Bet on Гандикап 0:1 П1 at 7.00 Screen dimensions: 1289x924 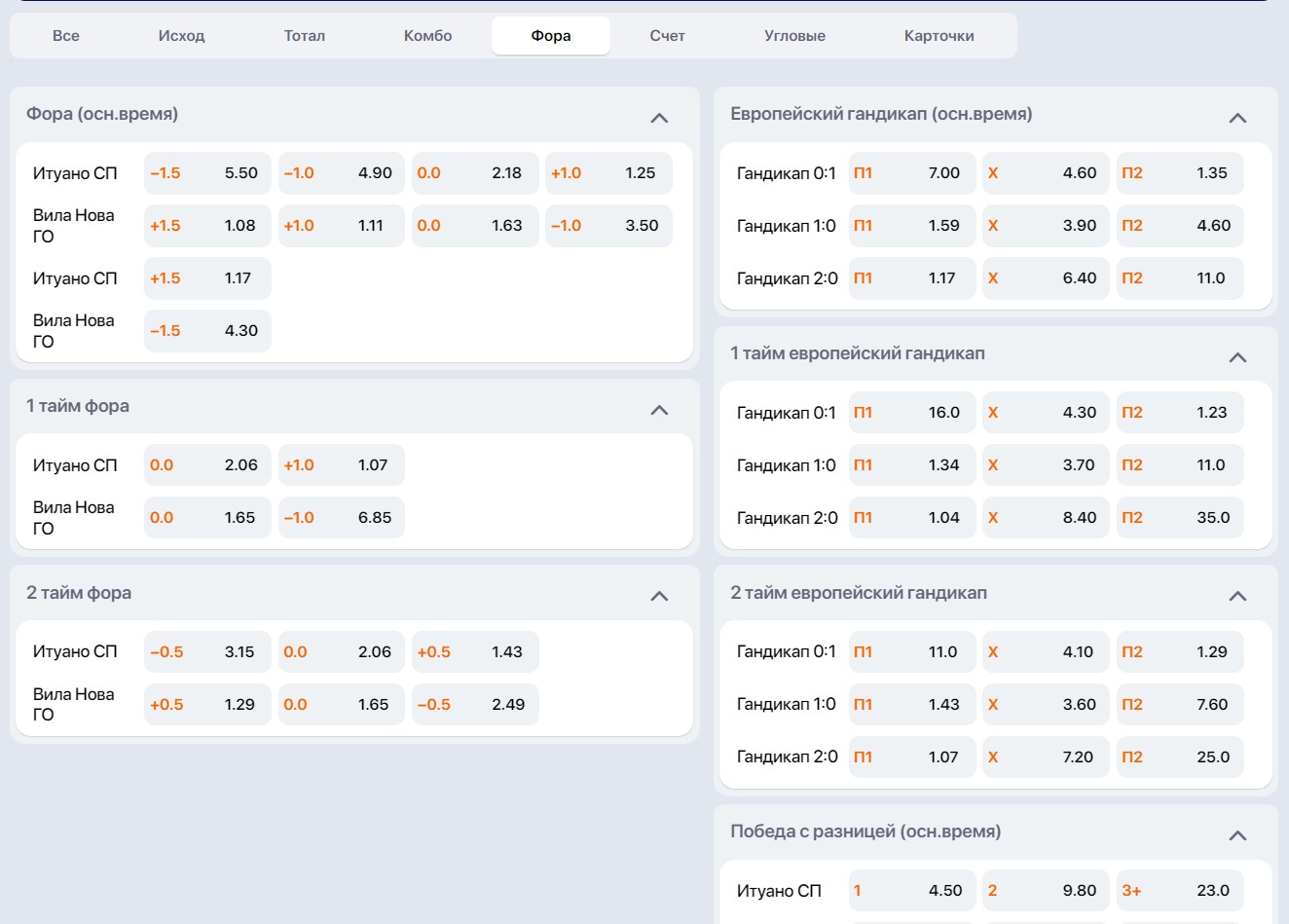[911, 173]
